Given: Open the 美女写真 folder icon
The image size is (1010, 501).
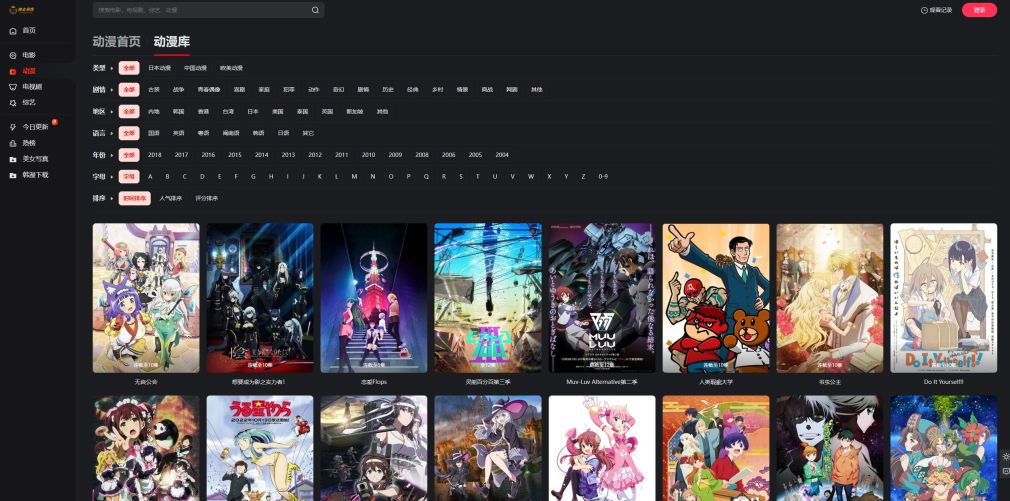Looking at the screenshot, I should click(x=13, y=159).
